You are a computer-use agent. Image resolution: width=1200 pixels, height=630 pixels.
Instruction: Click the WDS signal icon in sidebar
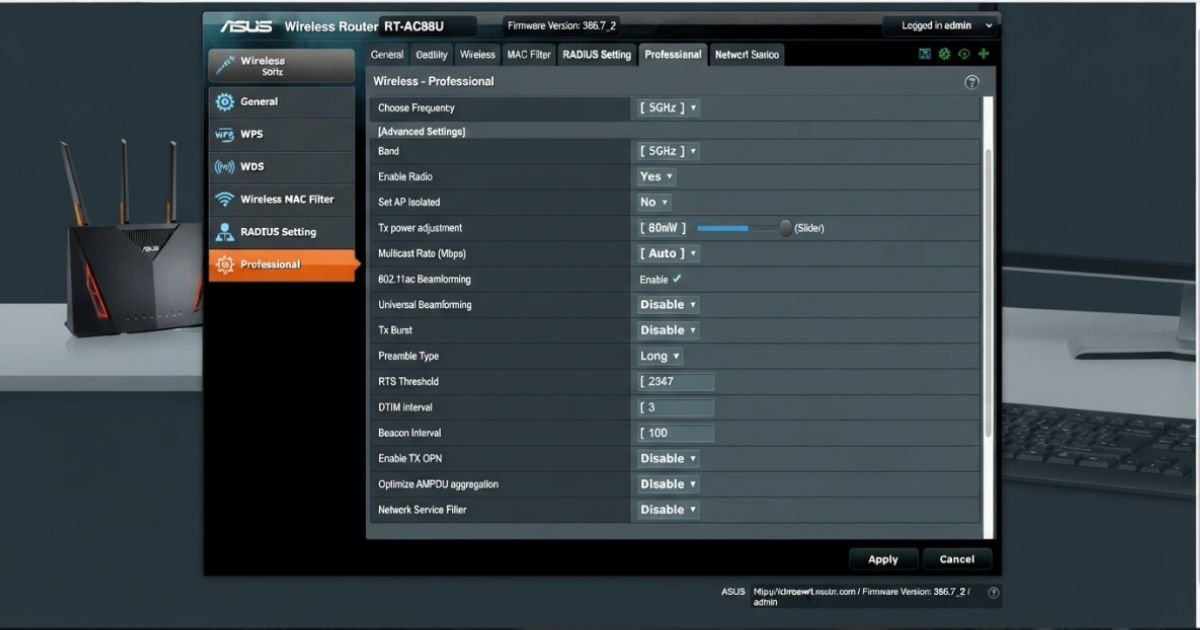(x=224, y=167)
